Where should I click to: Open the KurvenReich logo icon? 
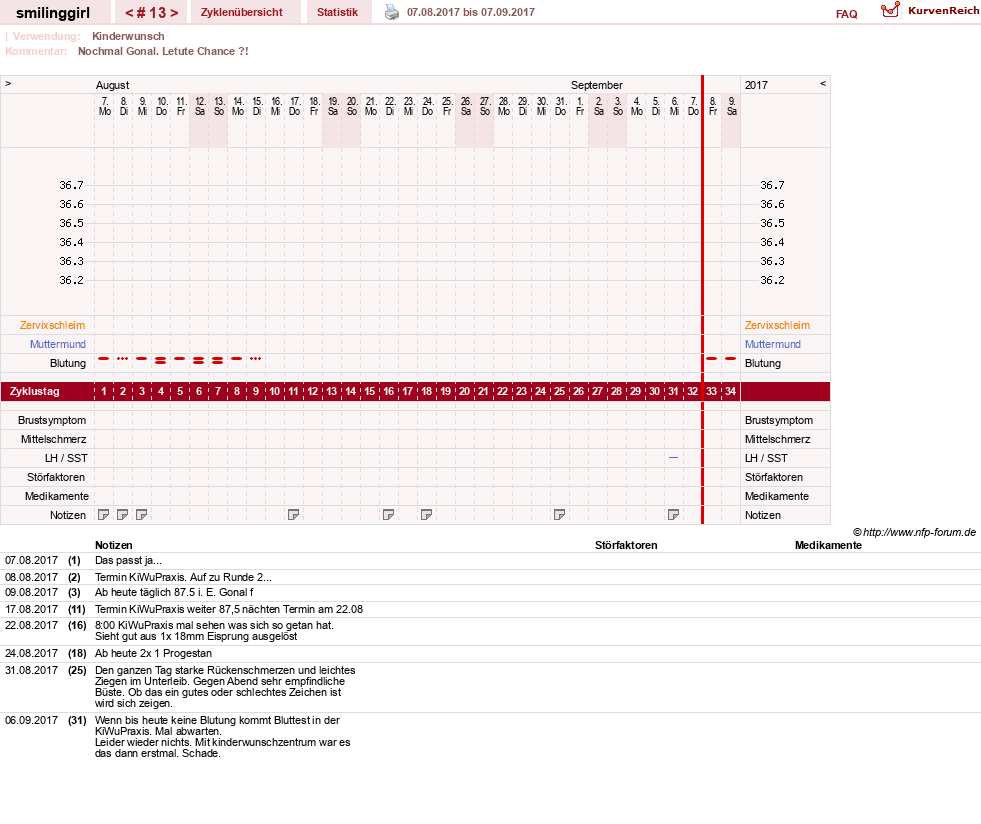[890, 10]
